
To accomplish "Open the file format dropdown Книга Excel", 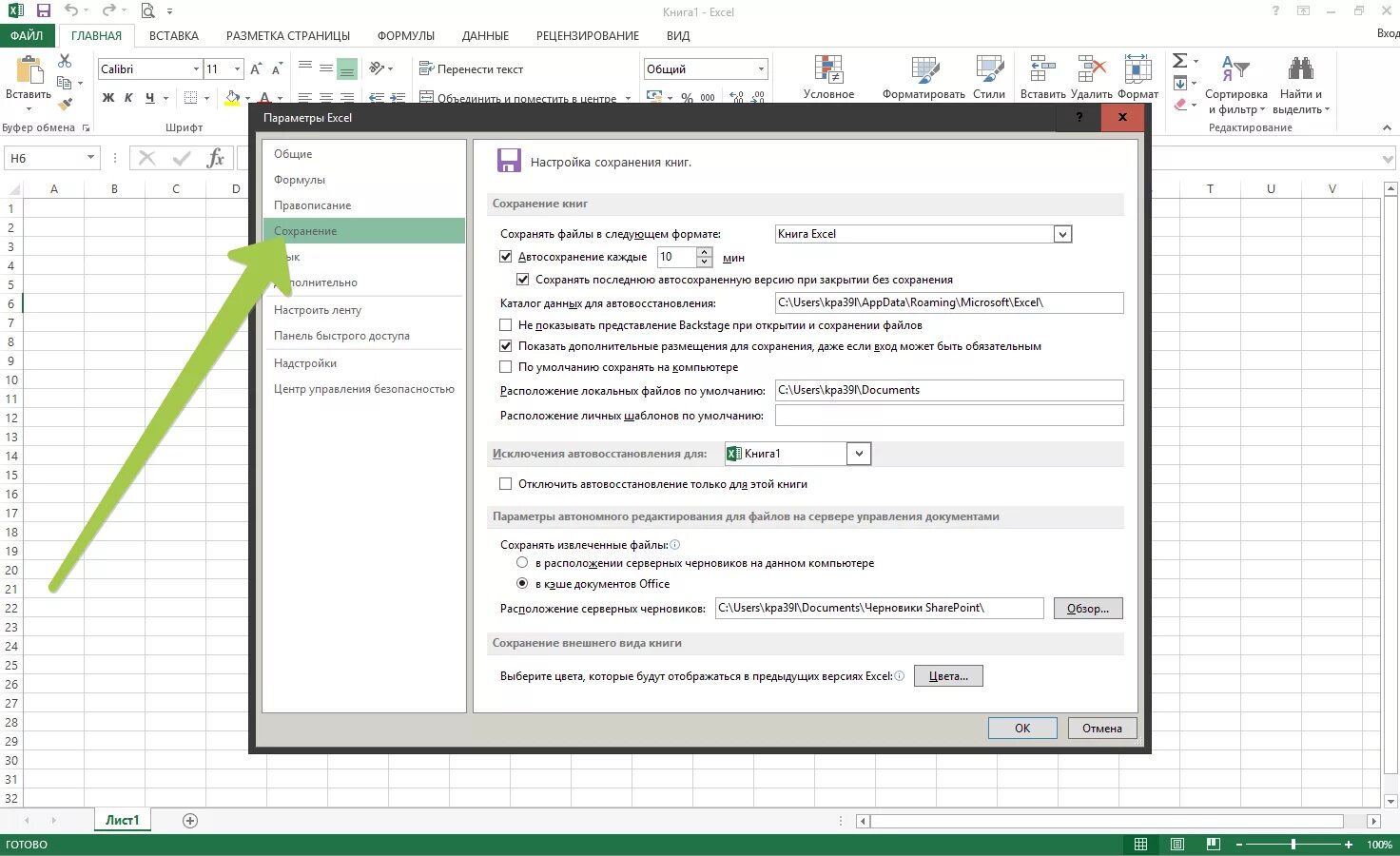I will pos(1063,234).
